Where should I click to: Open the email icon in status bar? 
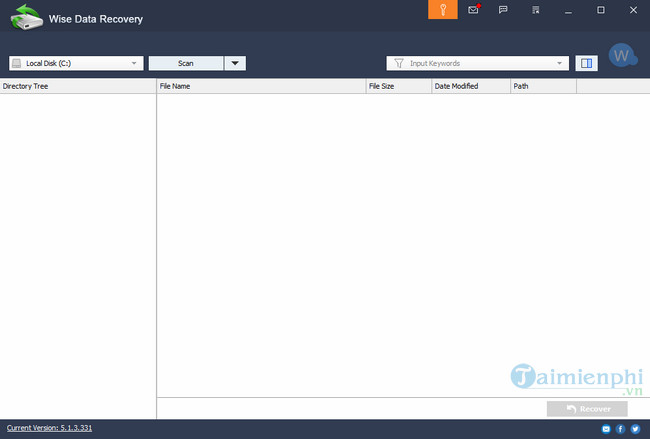(606, 429)
